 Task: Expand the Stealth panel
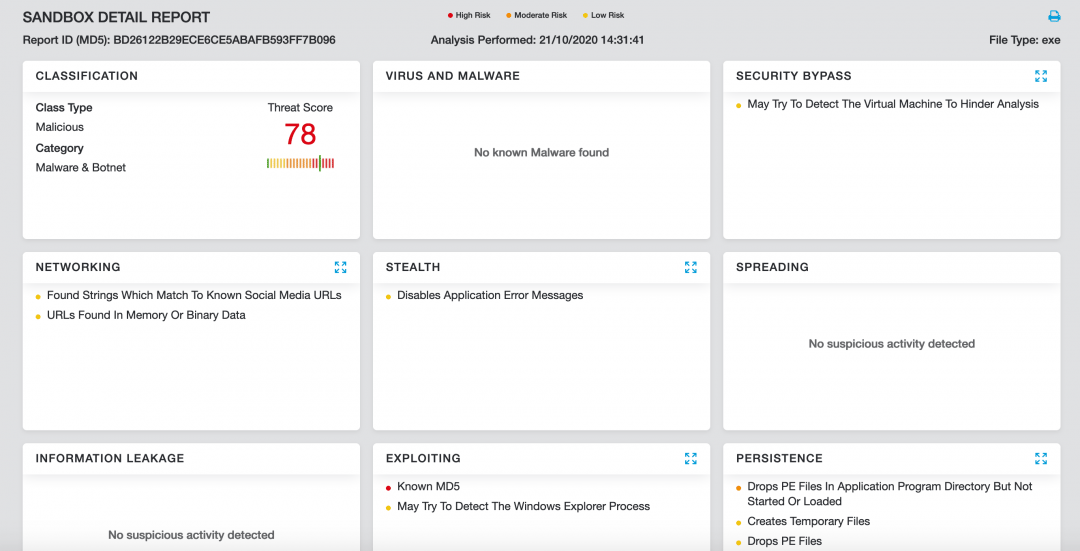[x=690, y=267]
